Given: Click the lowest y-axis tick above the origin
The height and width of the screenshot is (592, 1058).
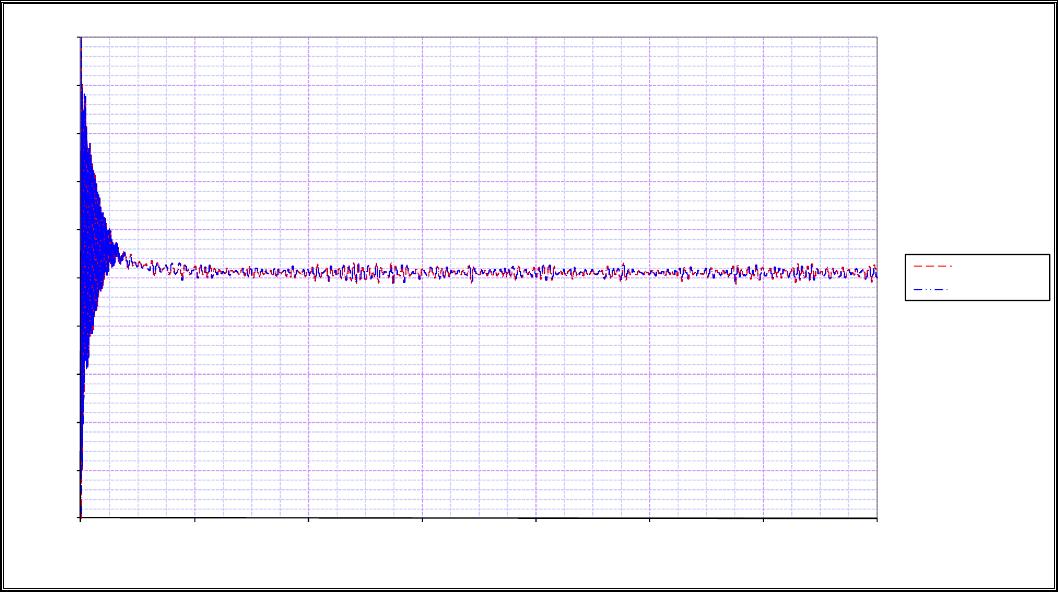Looking at the screenshot, I should pyautogui.click(x=80, y=469).
